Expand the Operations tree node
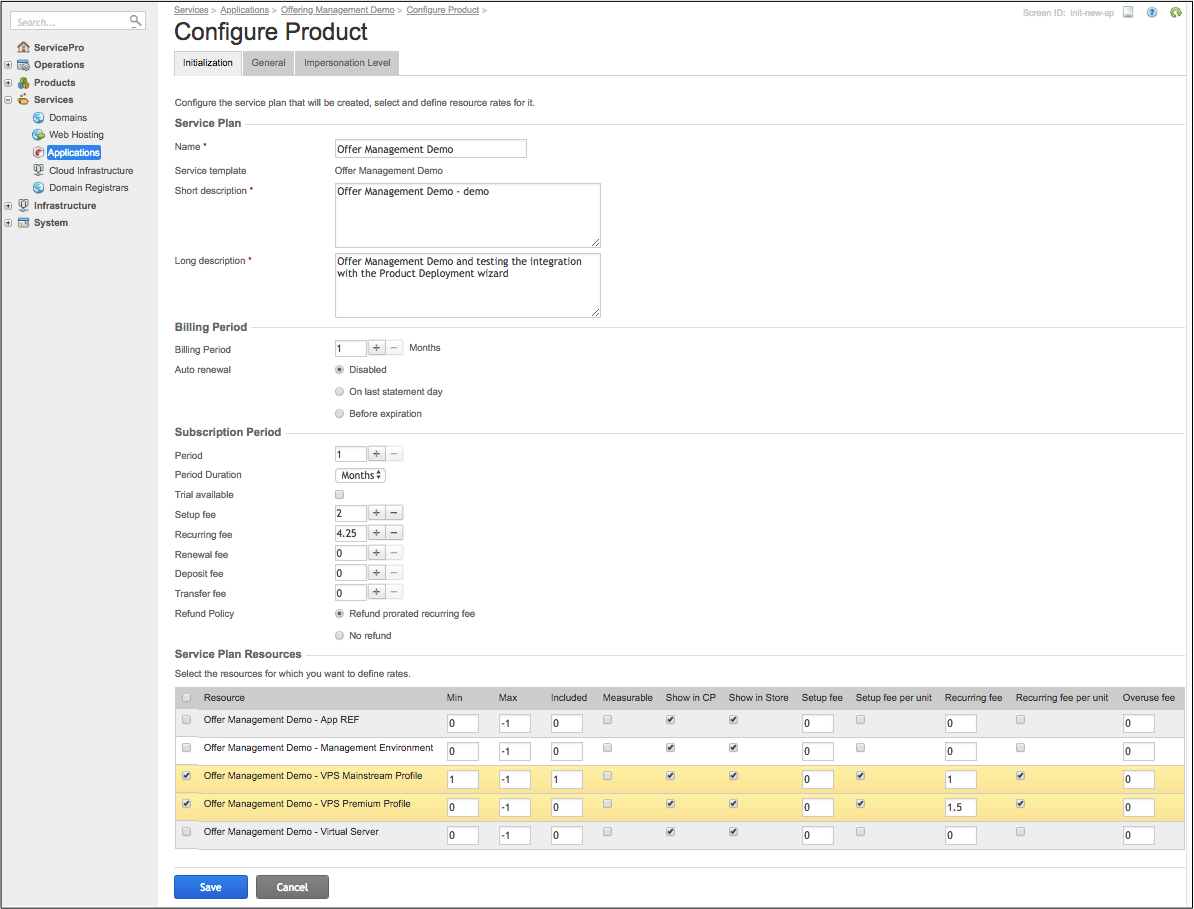This screenshot has height=909, width=1194. coord(8,65)
